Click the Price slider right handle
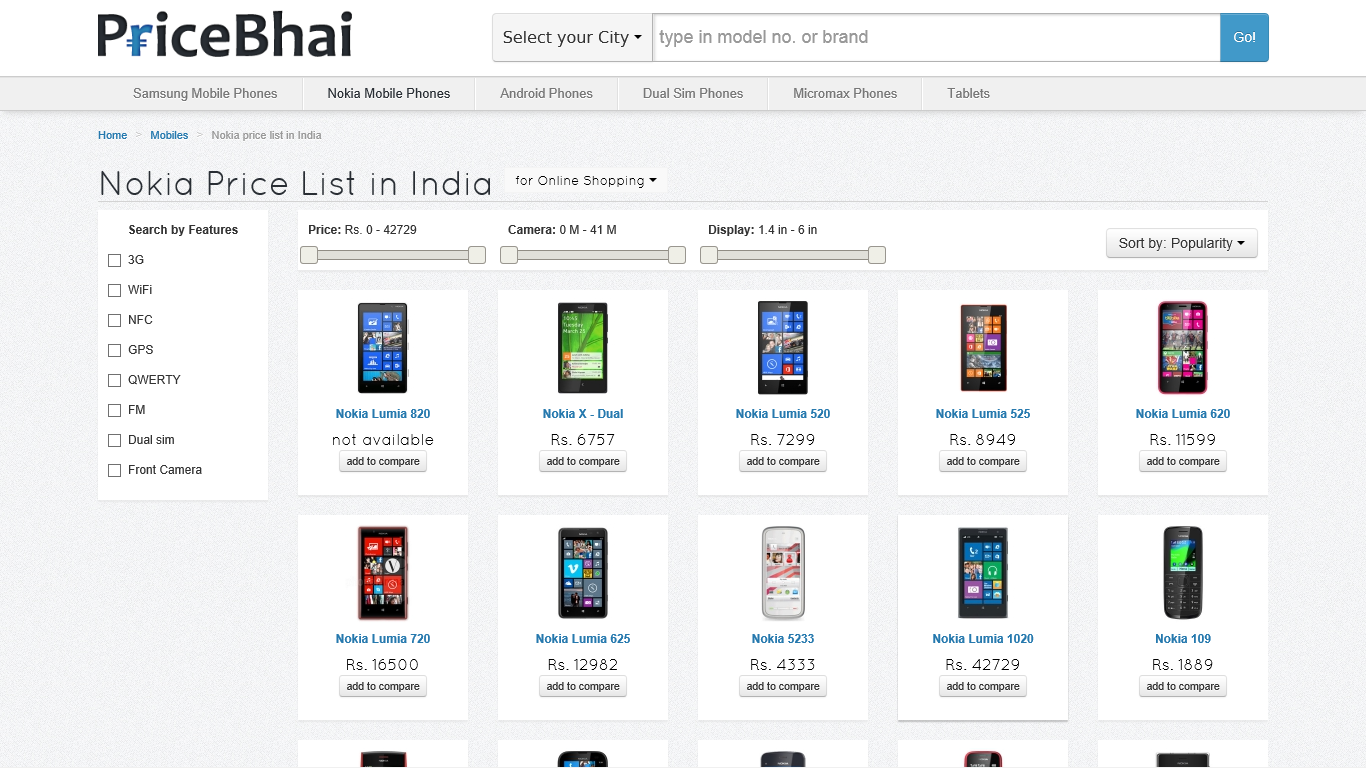Viewport: 1366px width, 768px height. [477, 255]
